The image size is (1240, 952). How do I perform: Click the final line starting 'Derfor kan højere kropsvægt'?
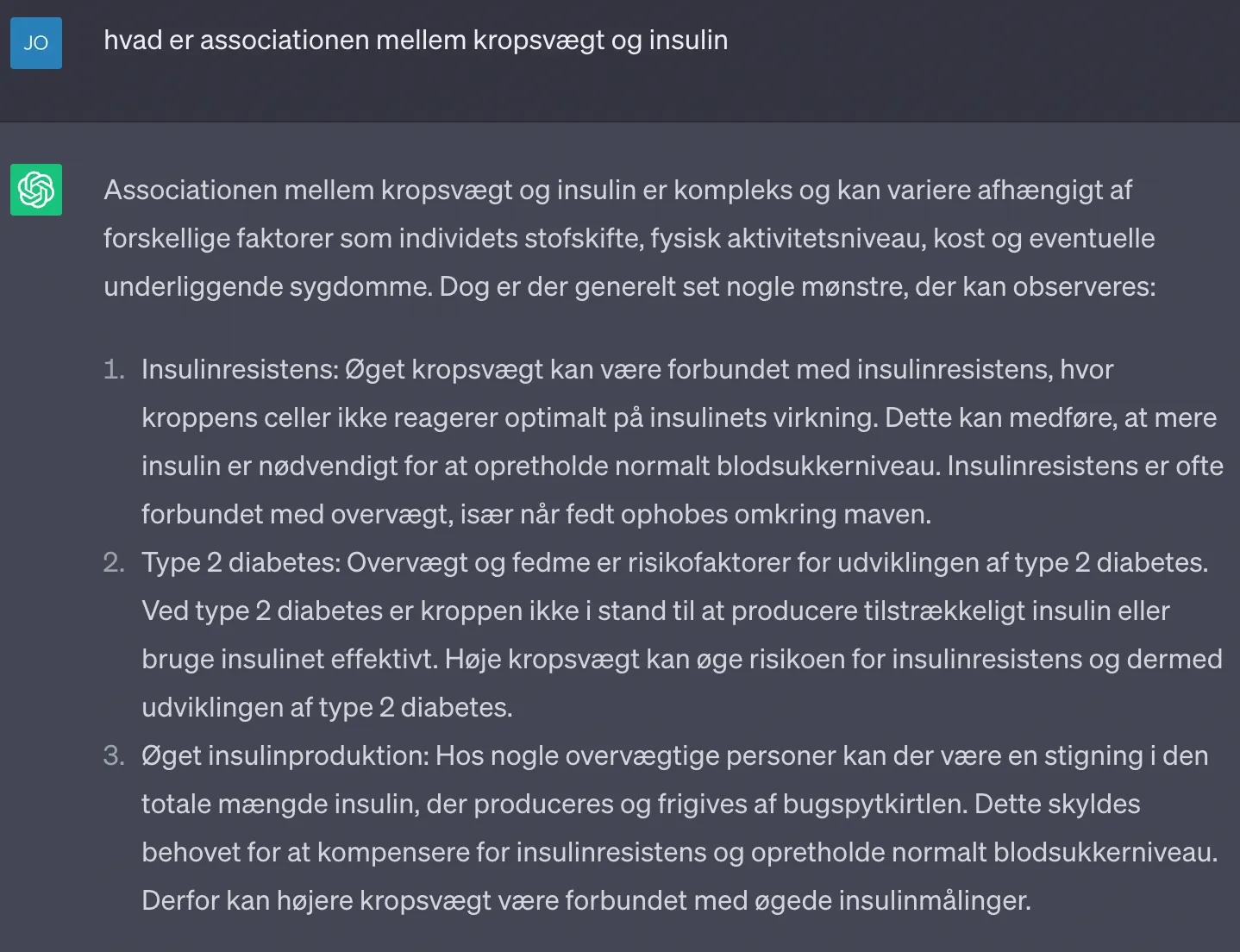click(x=586, y=900)
